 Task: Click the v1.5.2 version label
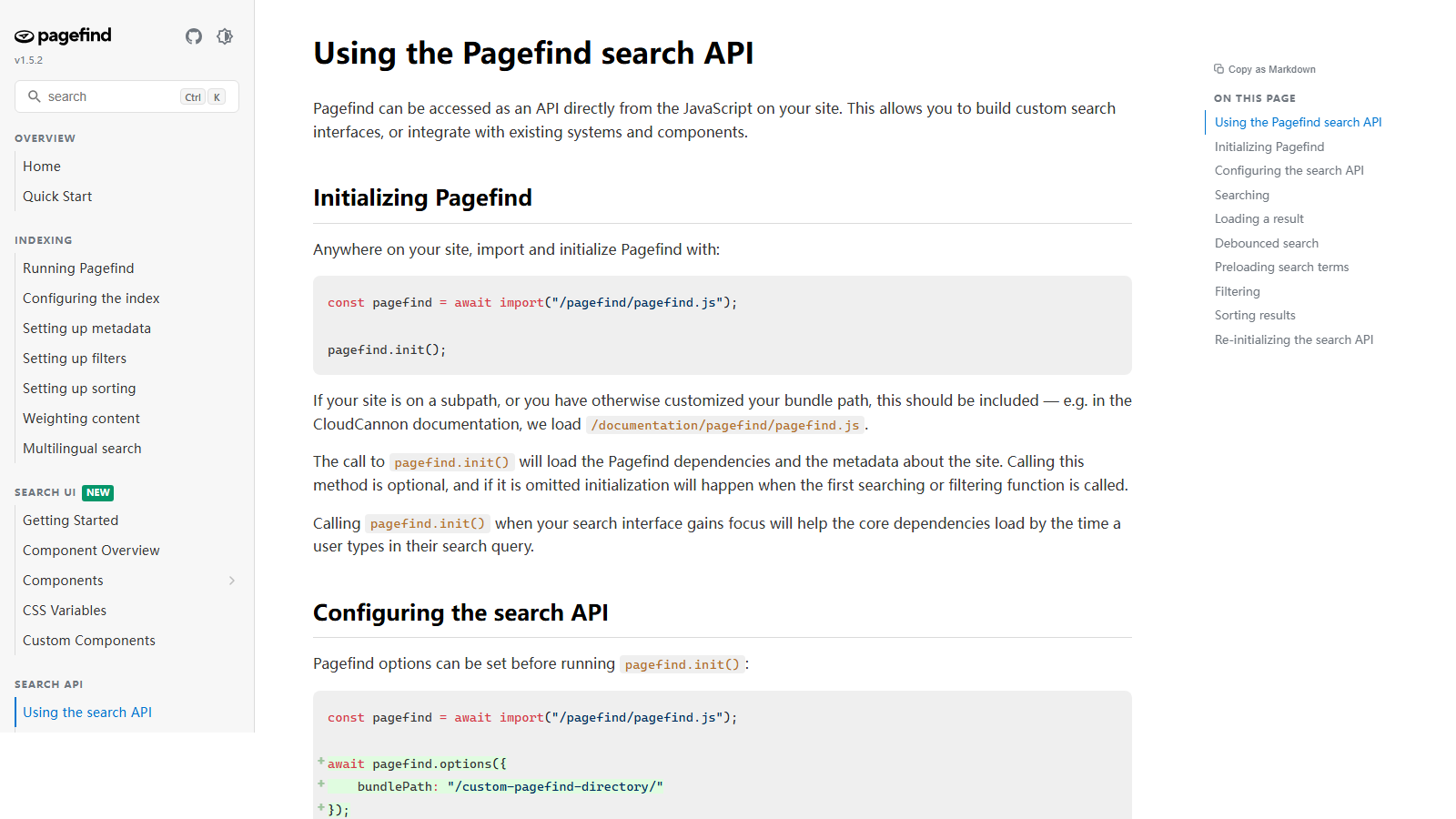[x=28, y=60]
